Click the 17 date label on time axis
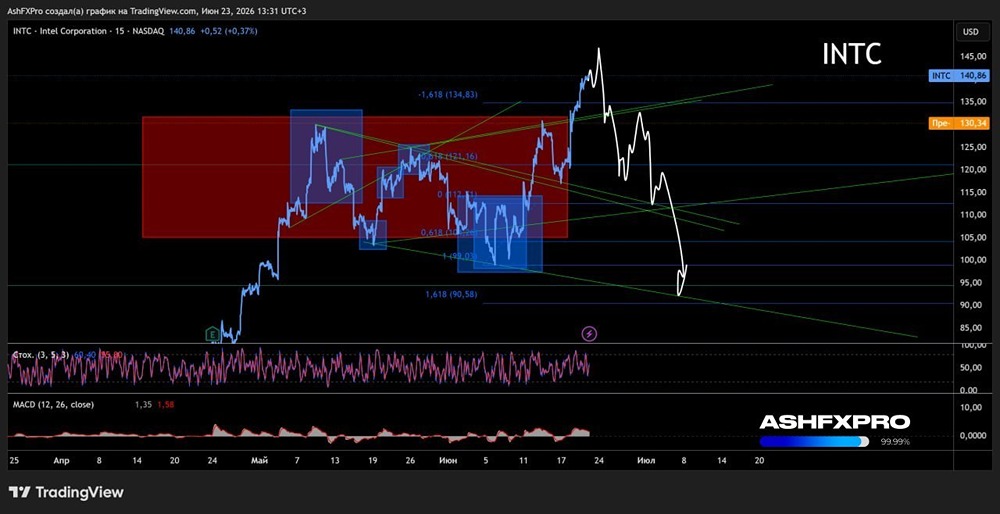Image resolution: width=1000 pixels, height=514 pixels. (x=561, y=460)
